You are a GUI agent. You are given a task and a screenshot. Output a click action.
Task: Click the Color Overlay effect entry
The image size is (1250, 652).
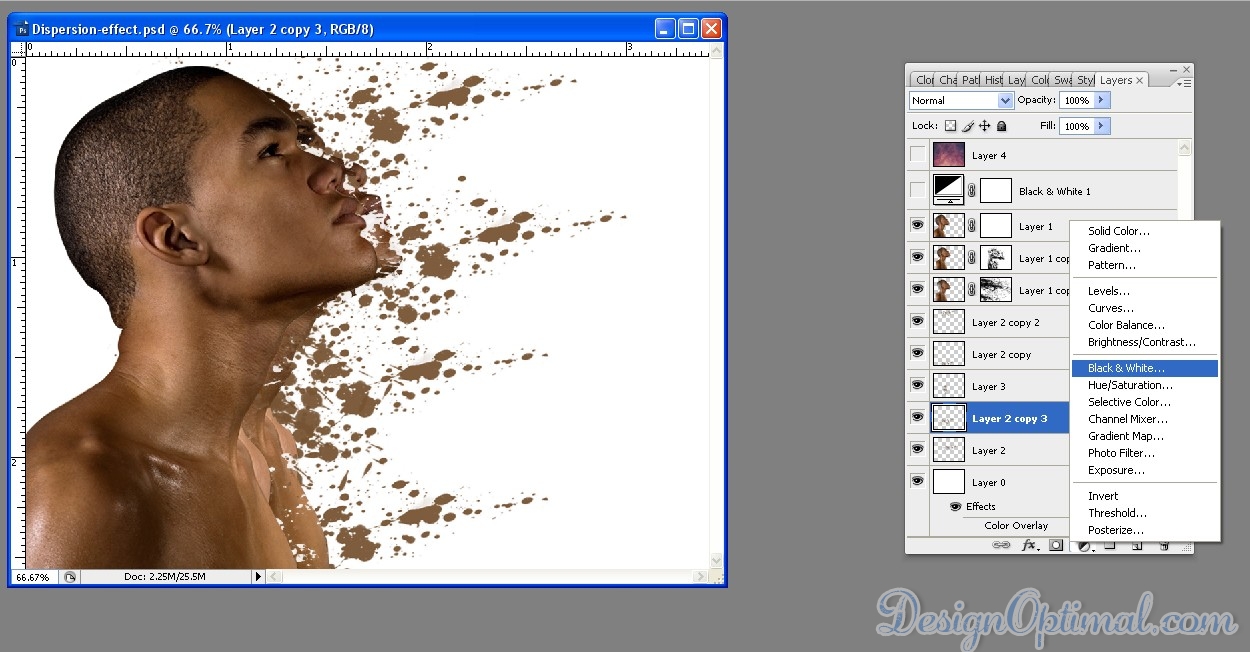(x=1016, y=525)
